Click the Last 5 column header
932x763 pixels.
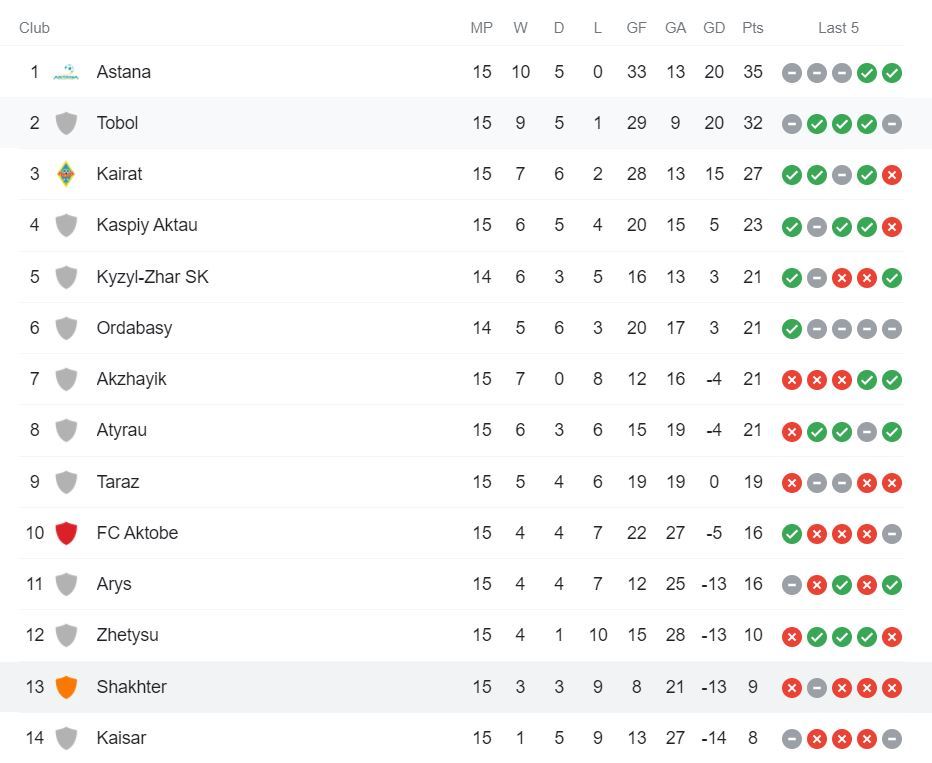[x=838, y=28]
